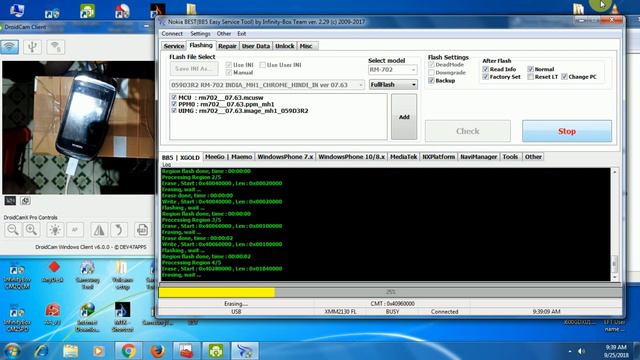Toggle Backup checkbox
Viewport: 640px width, 360px height.
click(x=431, y=80)
